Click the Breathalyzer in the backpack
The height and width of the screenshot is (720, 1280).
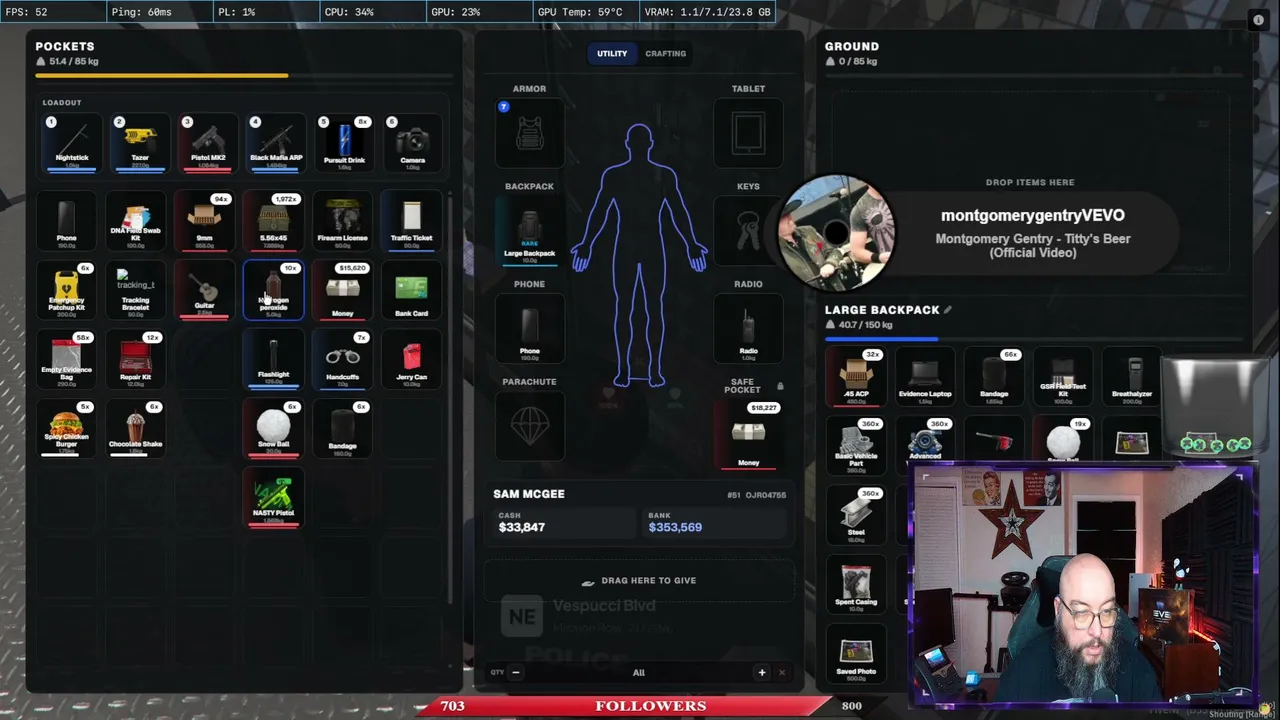(1132, 377)
